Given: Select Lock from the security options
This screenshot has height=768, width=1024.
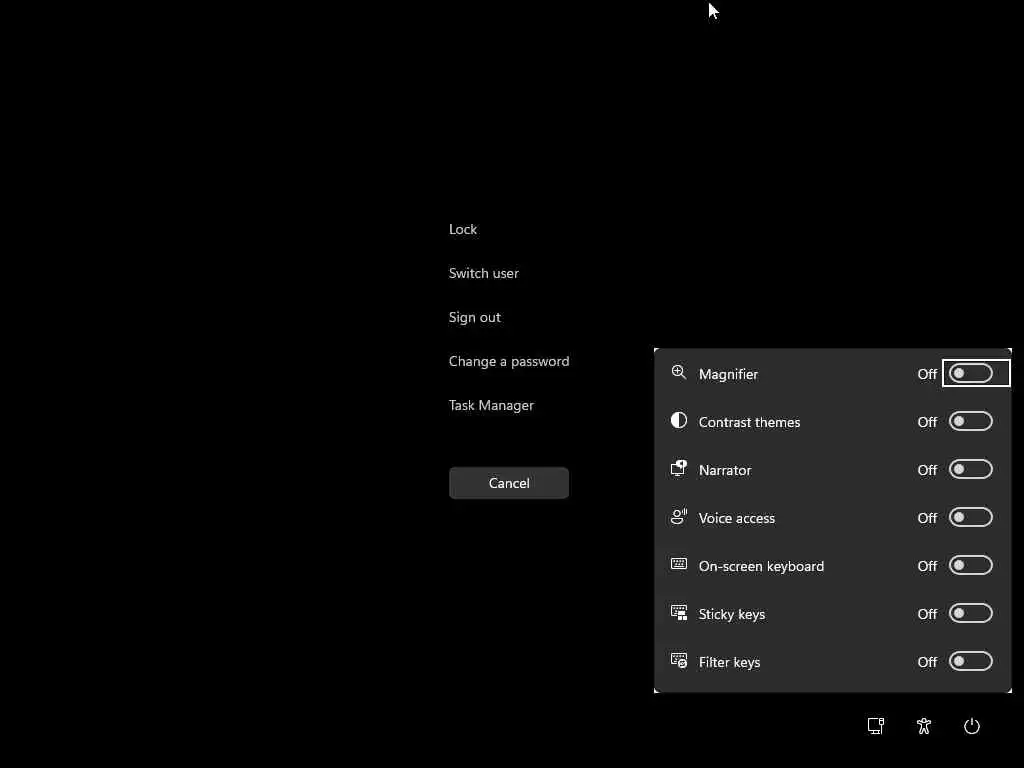Looking at the screenshot, I should (463, 229).
